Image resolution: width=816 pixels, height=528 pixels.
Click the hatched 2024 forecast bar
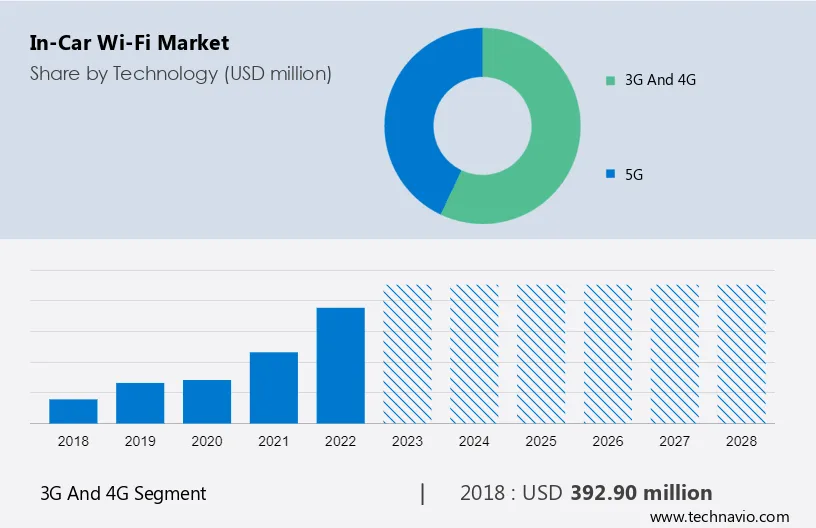click(x=474, y=354)
